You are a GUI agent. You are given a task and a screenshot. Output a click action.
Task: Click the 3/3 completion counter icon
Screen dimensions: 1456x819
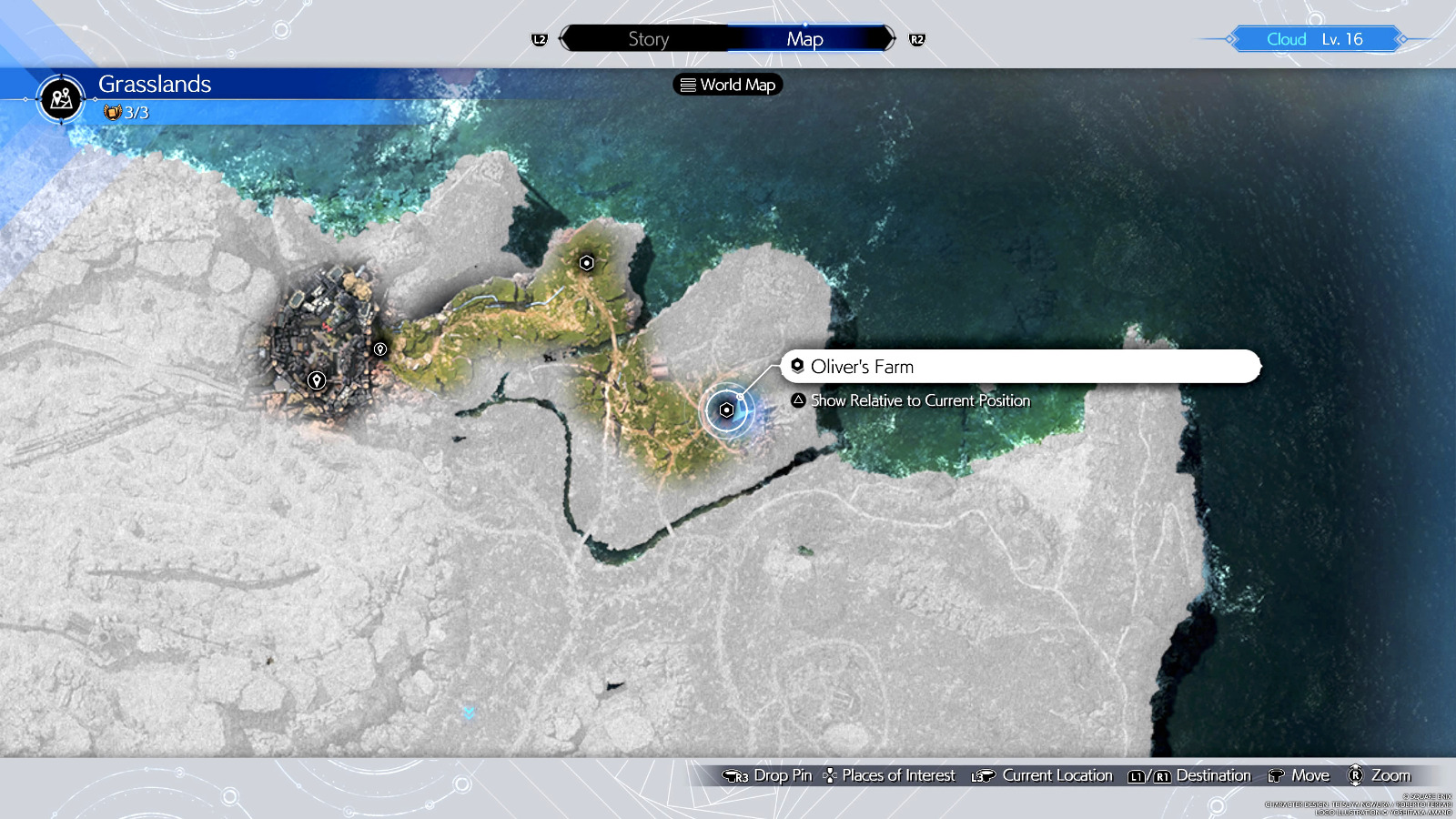pos(113,113)
